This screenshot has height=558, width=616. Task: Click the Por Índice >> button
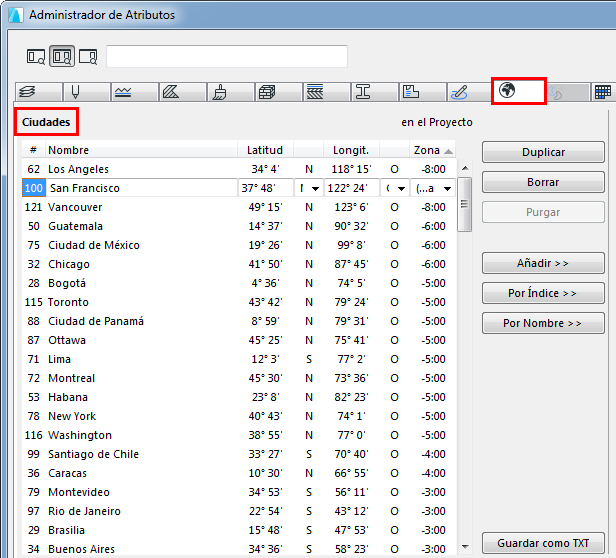click(543, 293)
